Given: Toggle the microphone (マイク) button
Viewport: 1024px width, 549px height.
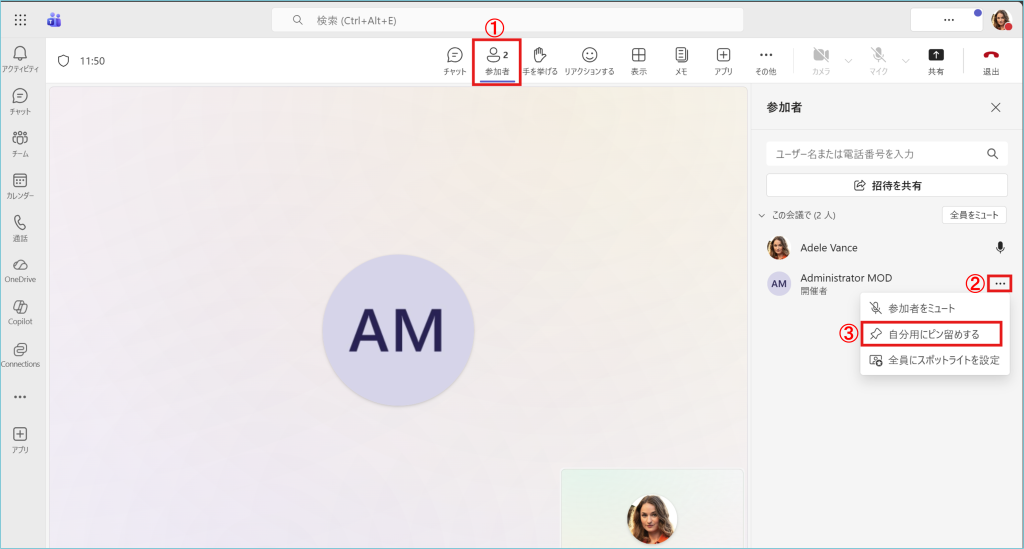Looking at the screenshot, I should pos(878,60).
